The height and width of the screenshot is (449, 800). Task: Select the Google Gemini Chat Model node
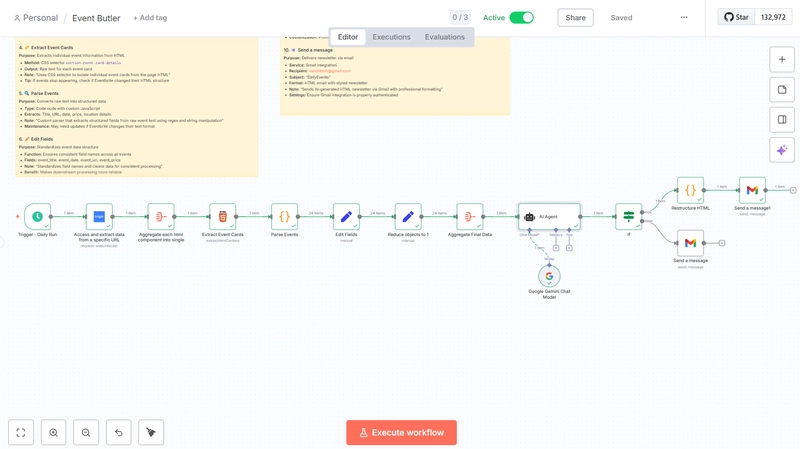pos(549,275)
